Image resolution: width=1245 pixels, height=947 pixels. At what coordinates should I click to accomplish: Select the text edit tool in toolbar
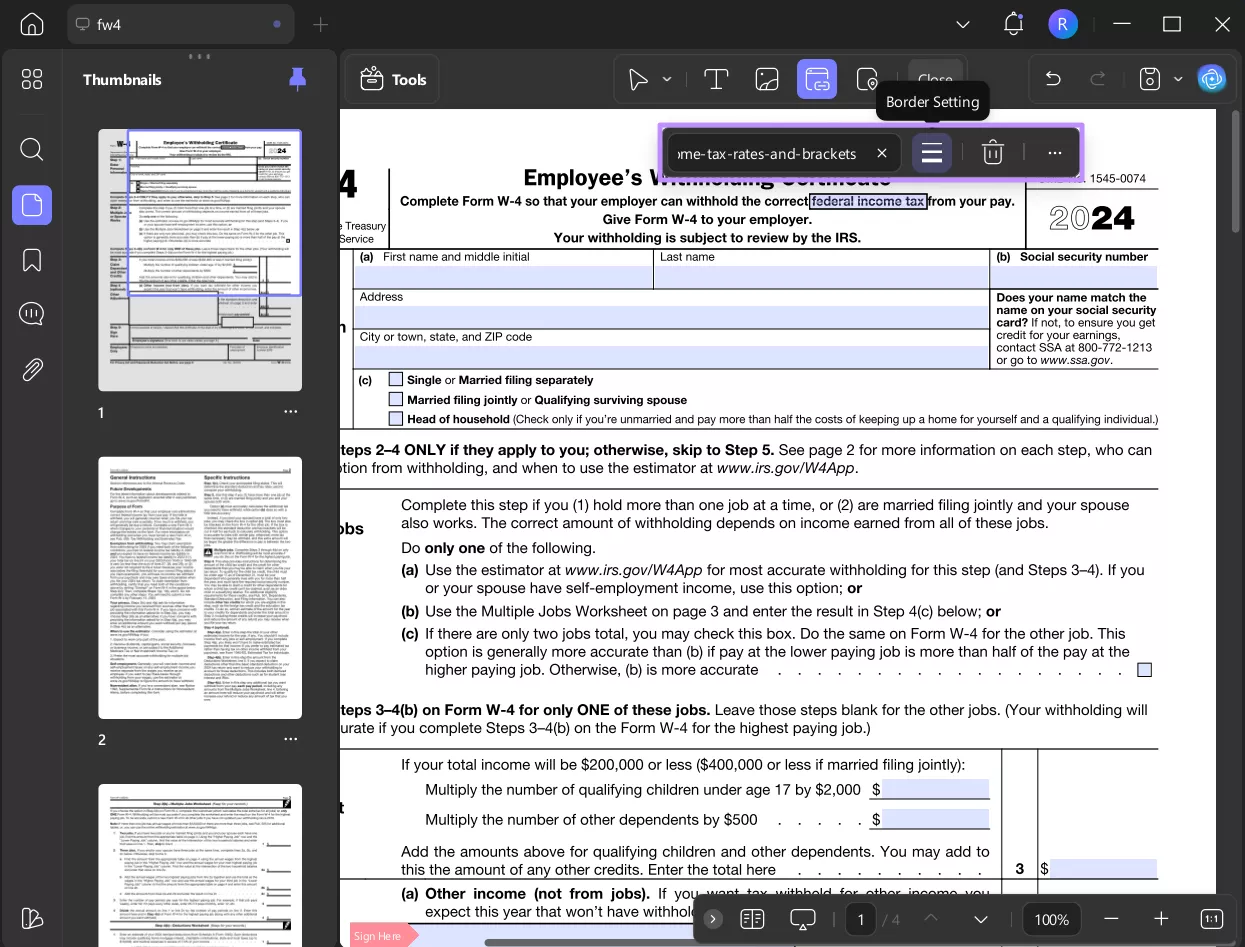coord(716,80)
